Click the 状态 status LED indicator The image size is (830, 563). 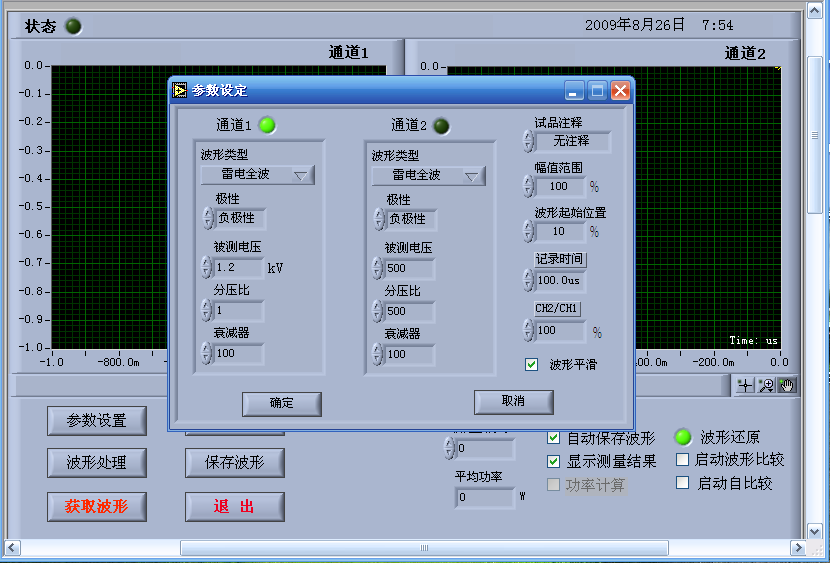[73, 26]
